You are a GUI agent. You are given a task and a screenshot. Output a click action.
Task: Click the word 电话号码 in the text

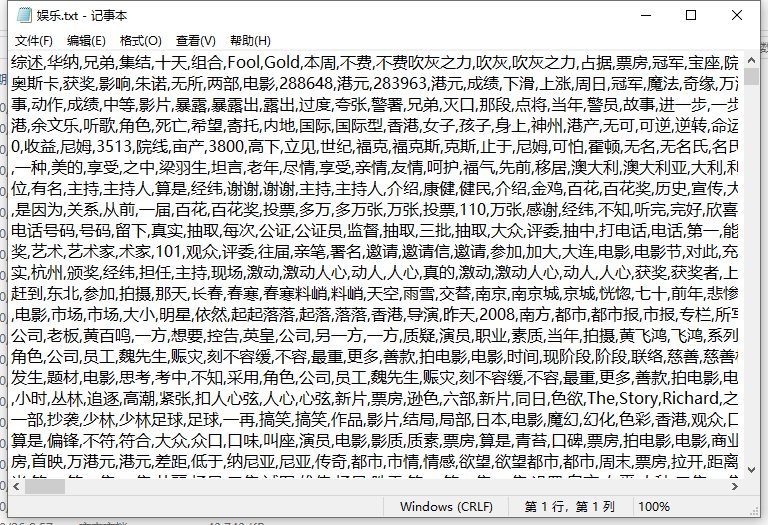click(x=43, y=231)
